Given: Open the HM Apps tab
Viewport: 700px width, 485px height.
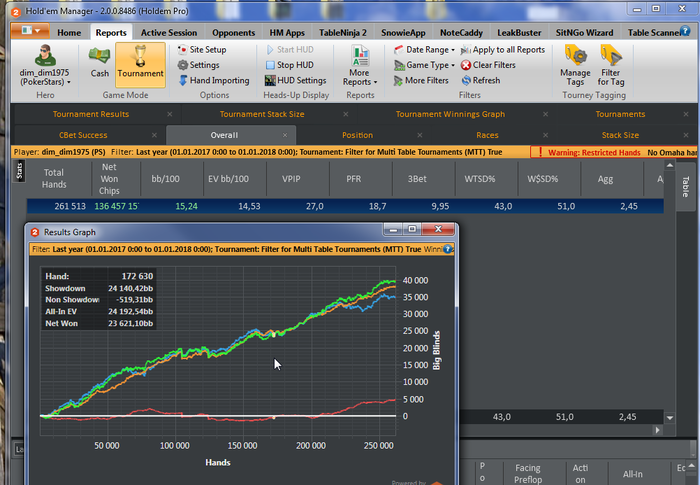Looking at the screenshot, I should [287, 33].
